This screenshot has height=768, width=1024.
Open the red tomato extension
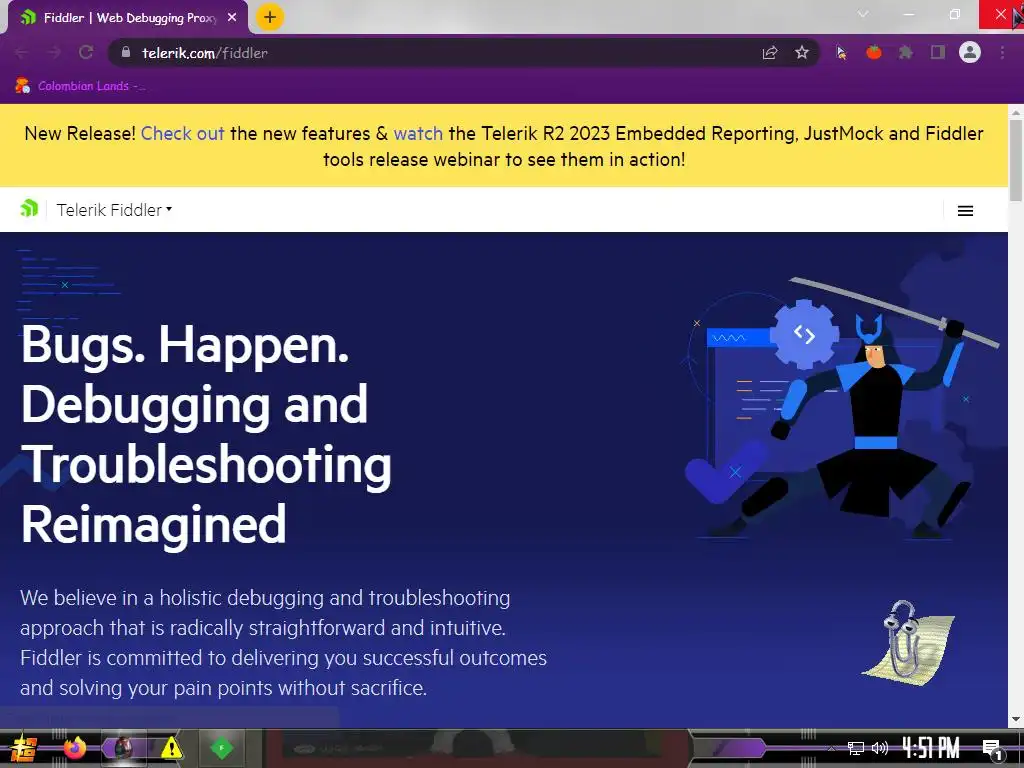point(874,52)
